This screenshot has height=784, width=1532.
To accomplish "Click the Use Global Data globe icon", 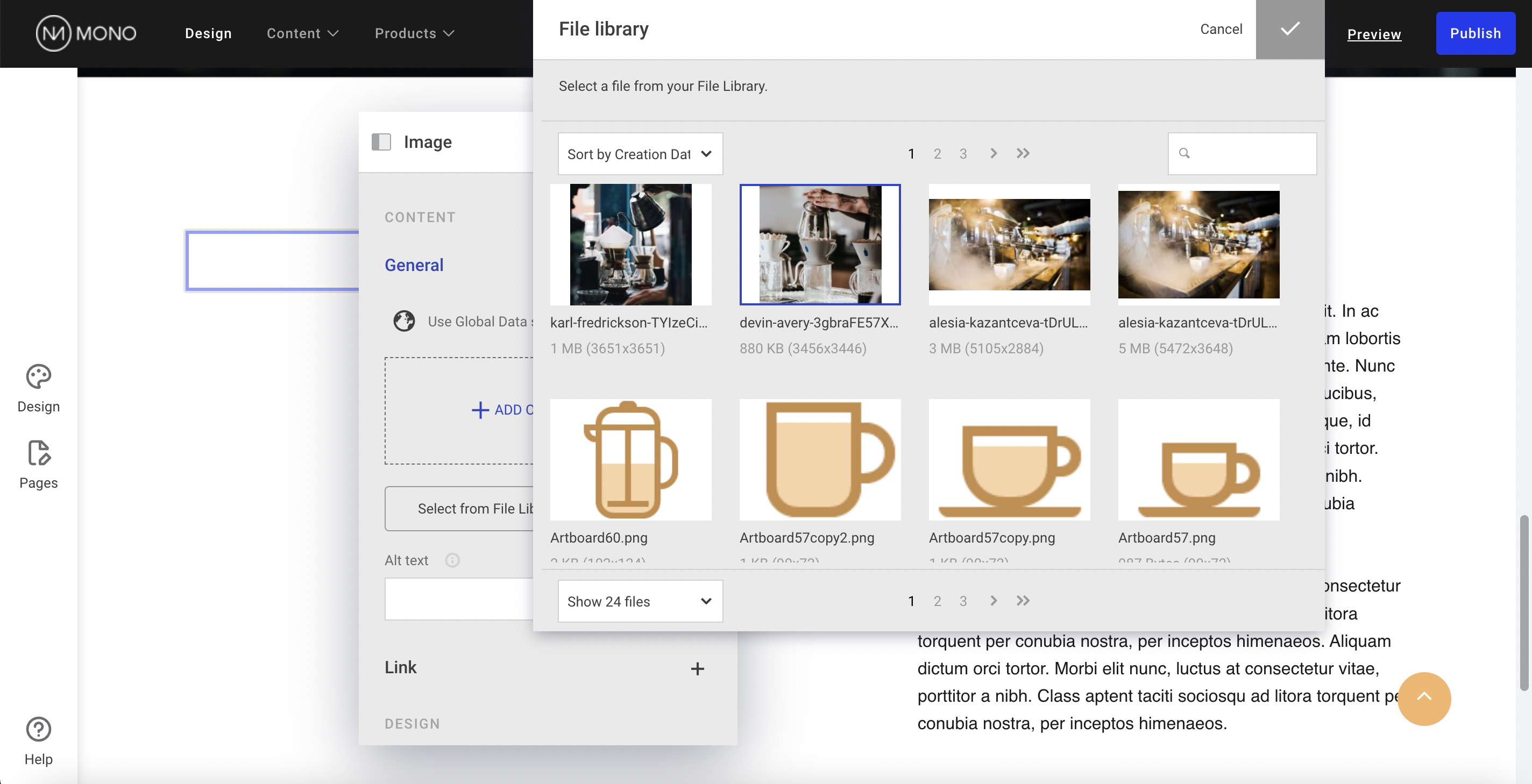I will [x=404, y=322].
